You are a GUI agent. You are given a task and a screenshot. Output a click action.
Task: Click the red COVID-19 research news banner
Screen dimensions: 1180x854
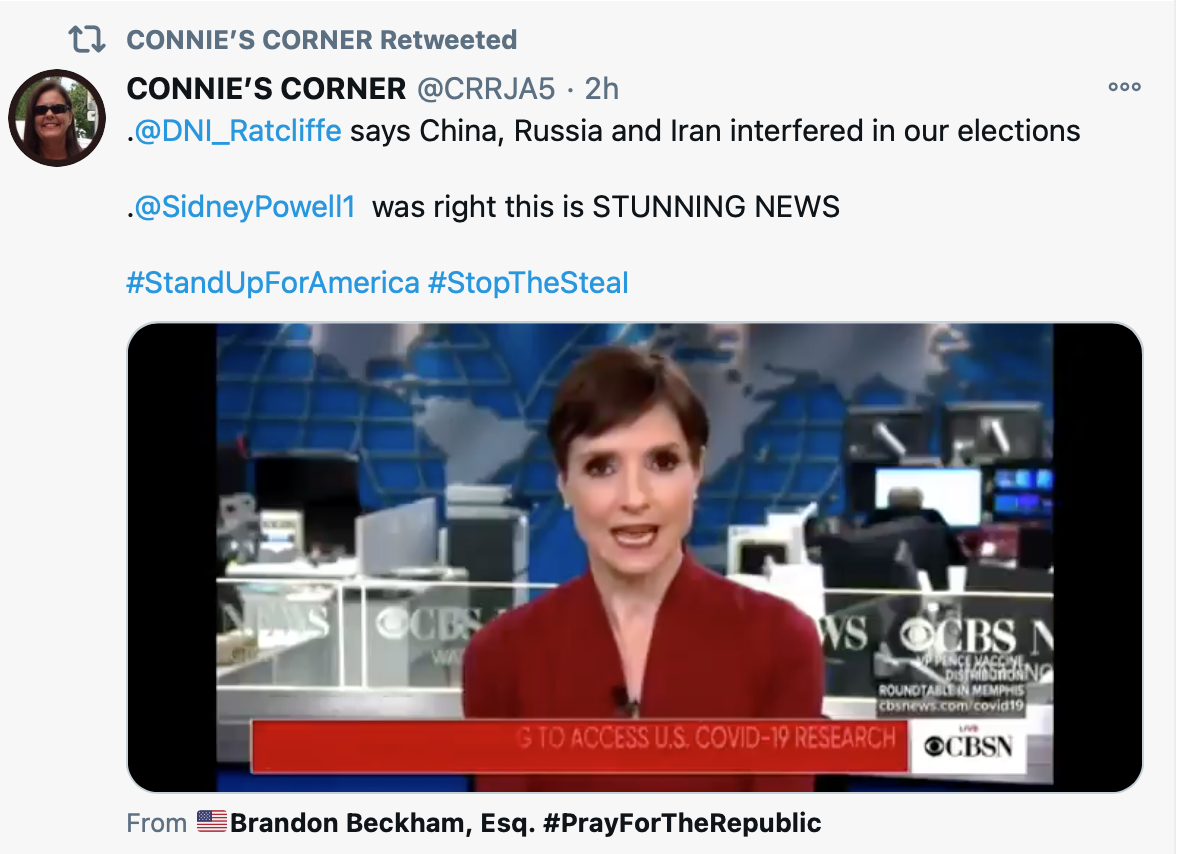click(580, 741)
